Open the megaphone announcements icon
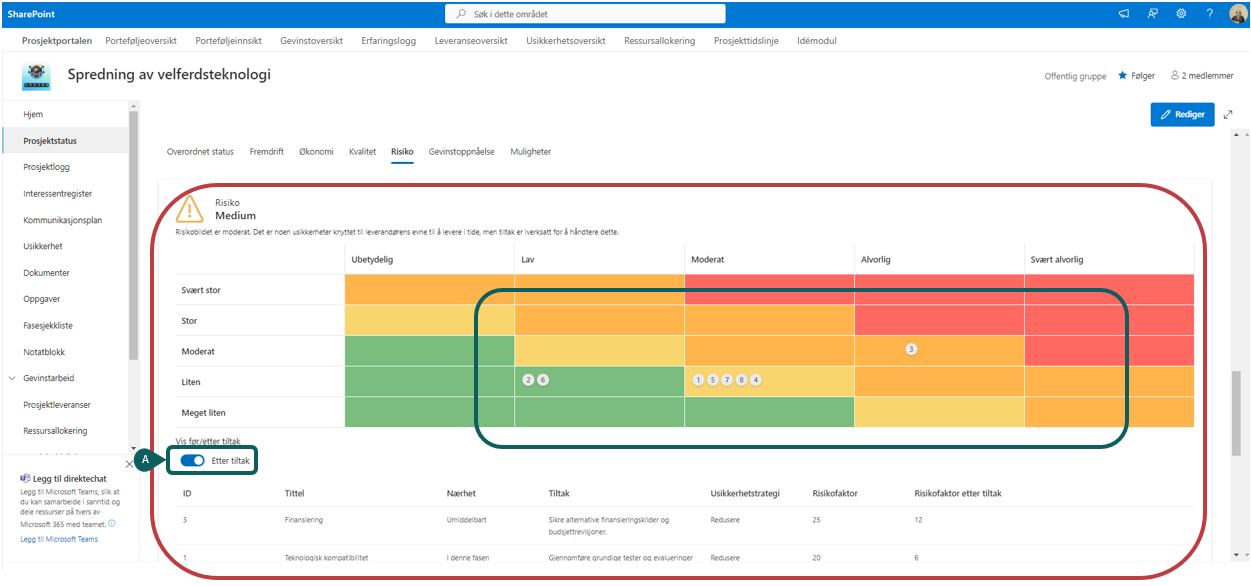This screenshot has height=586, width=1251. [x=1124, y=14]
